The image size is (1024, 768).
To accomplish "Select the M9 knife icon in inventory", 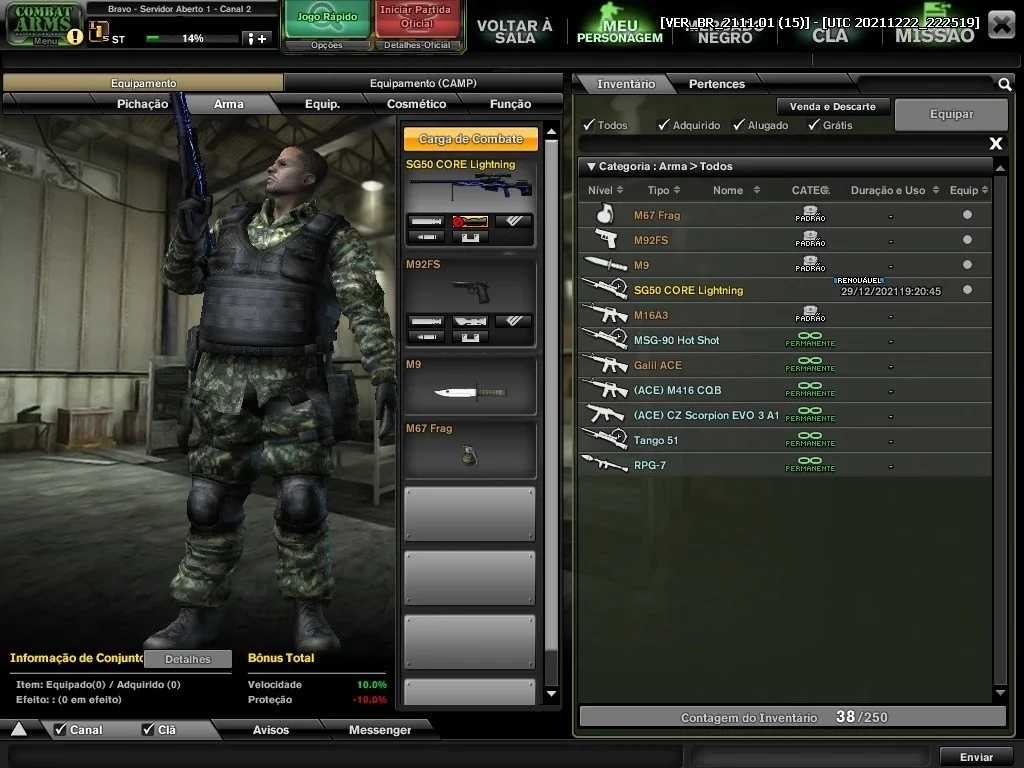I will (605, 264).
